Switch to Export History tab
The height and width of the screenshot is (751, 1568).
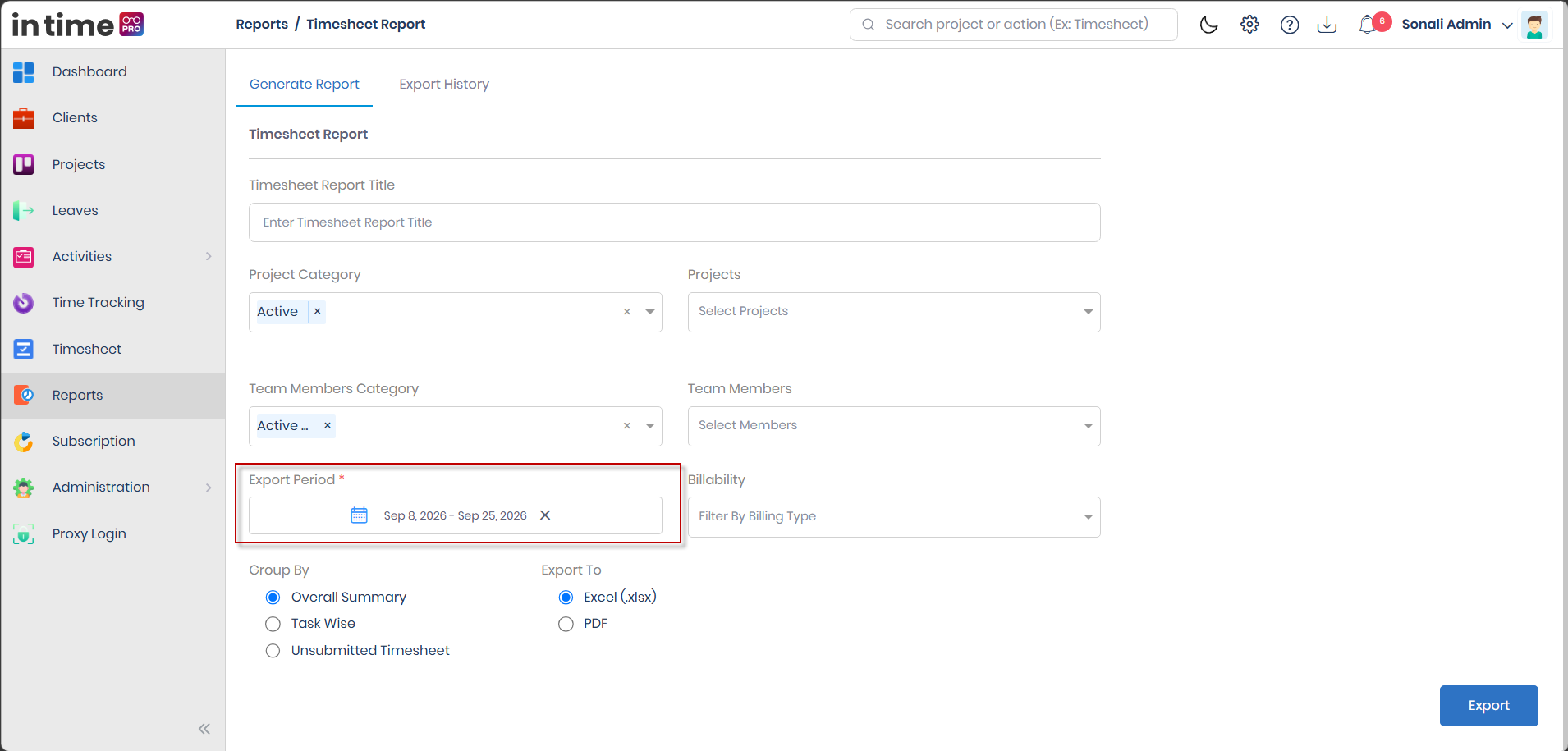click(x=444, y=85)
